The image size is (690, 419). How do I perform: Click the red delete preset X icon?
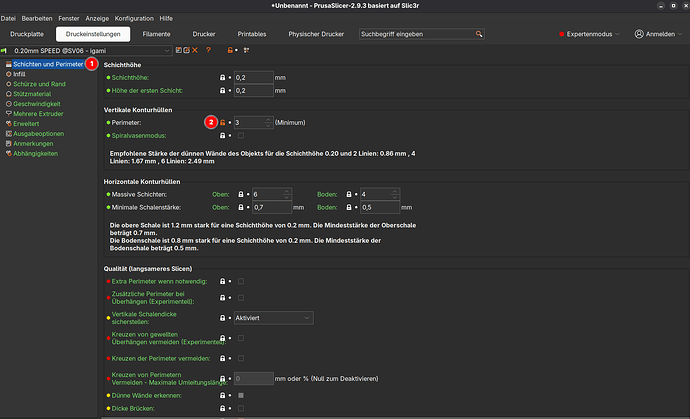(196, 50)
